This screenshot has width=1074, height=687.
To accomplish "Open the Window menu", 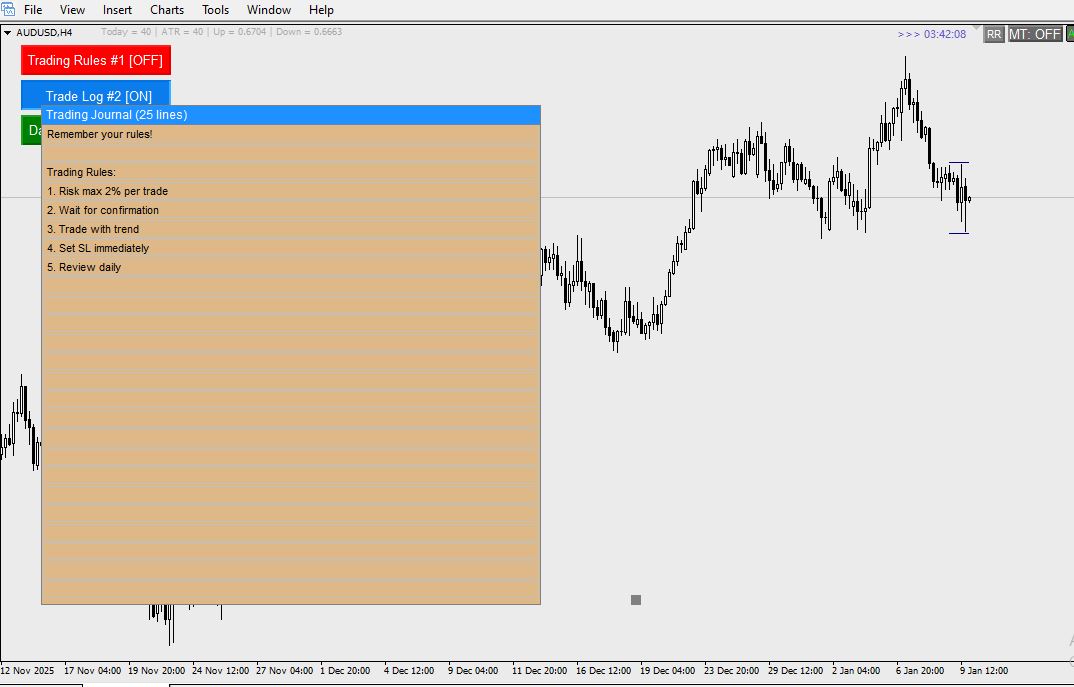I will point(268,10).
